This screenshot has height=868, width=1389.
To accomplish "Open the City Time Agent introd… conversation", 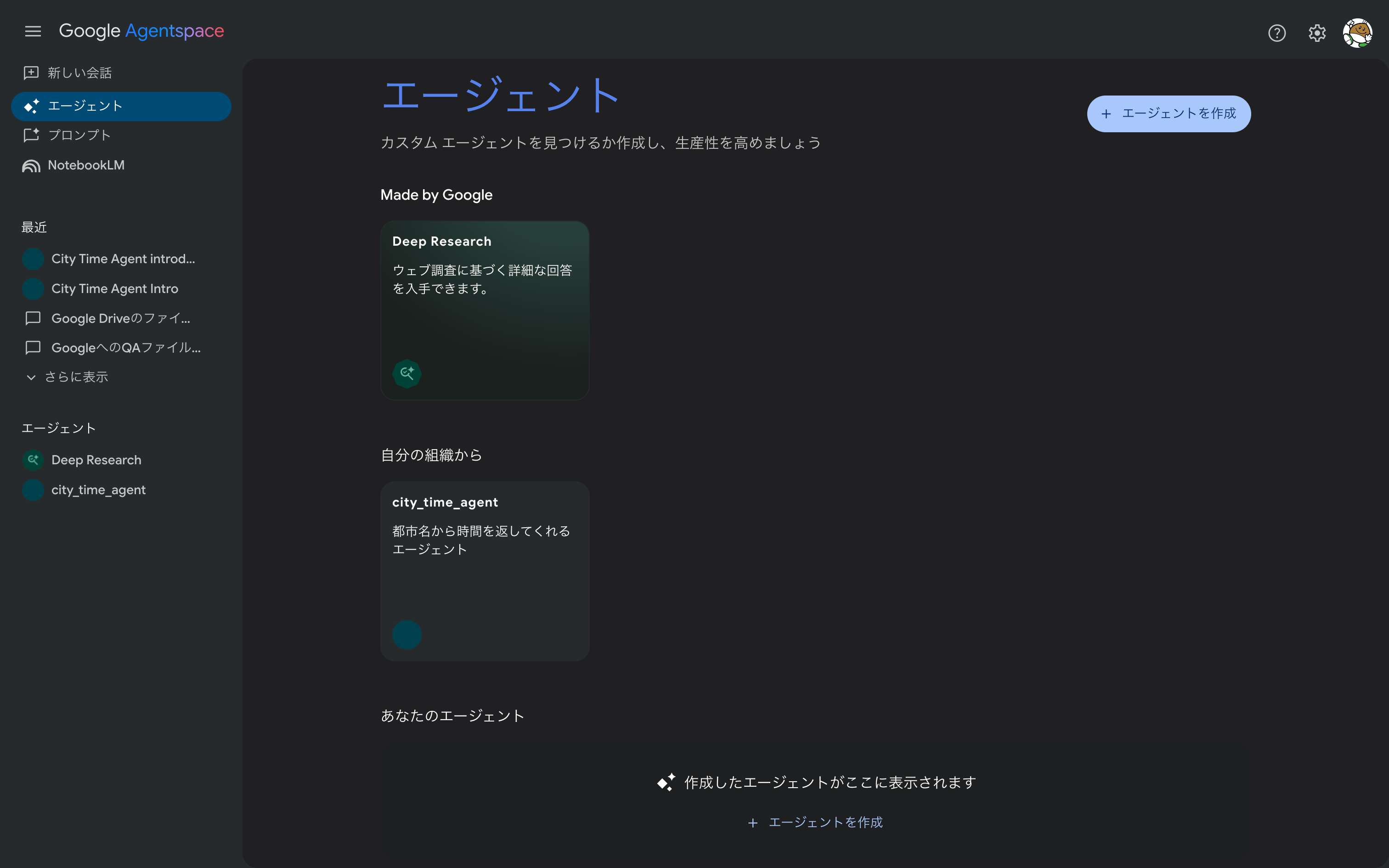I will [x=121, y=259].
